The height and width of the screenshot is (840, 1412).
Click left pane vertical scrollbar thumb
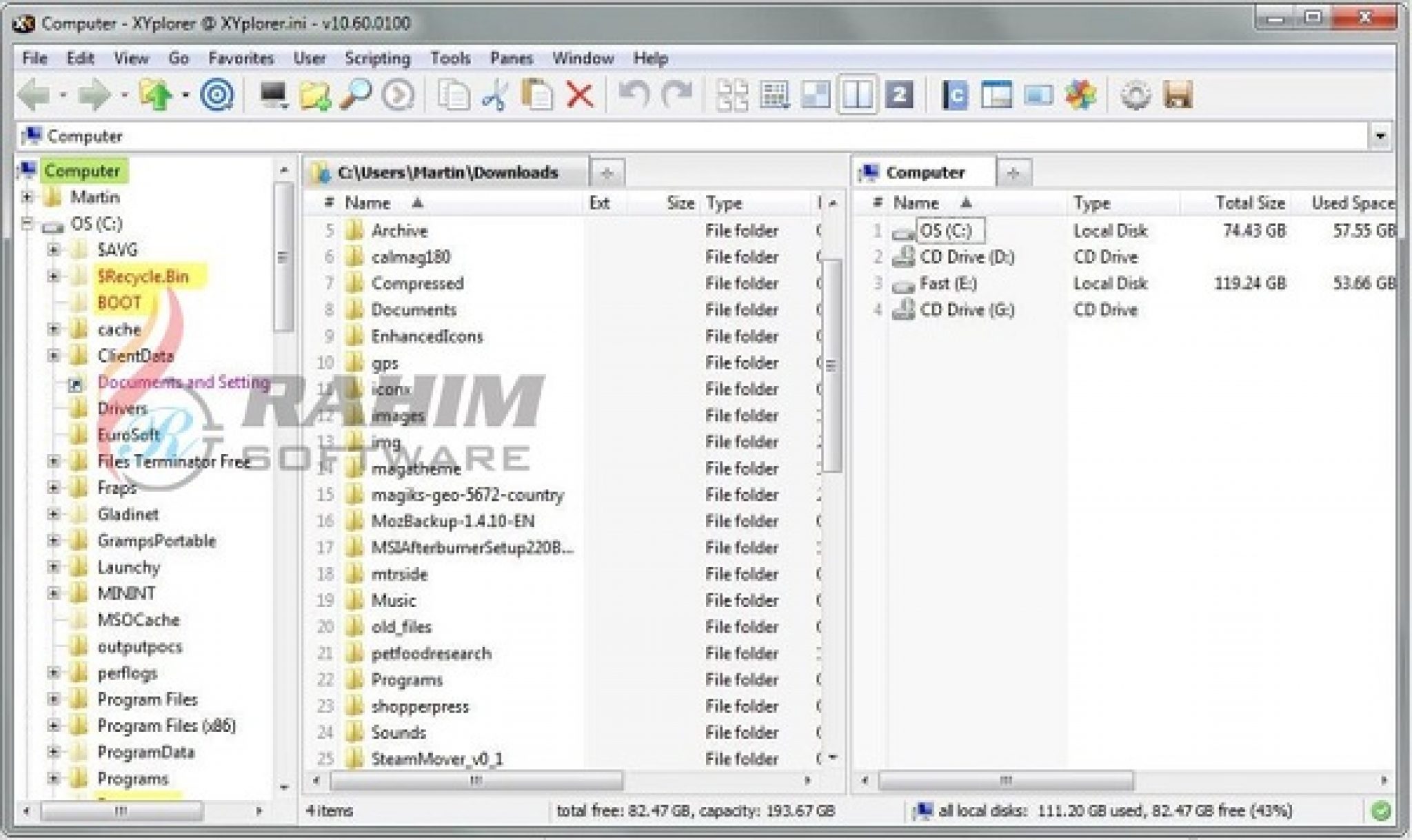point(833,365)
